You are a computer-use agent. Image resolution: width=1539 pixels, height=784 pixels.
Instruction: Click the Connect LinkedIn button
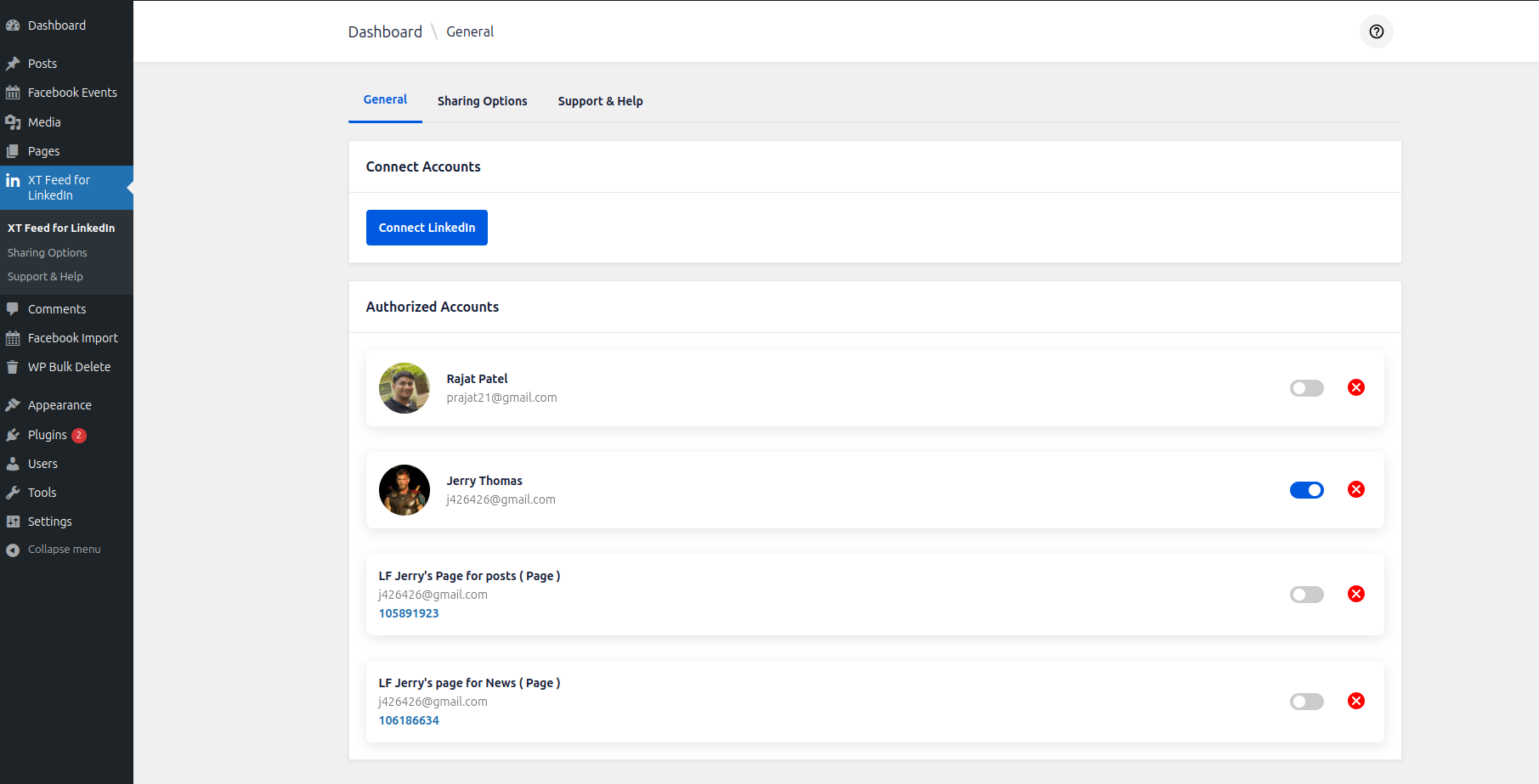tap(427, 228)
